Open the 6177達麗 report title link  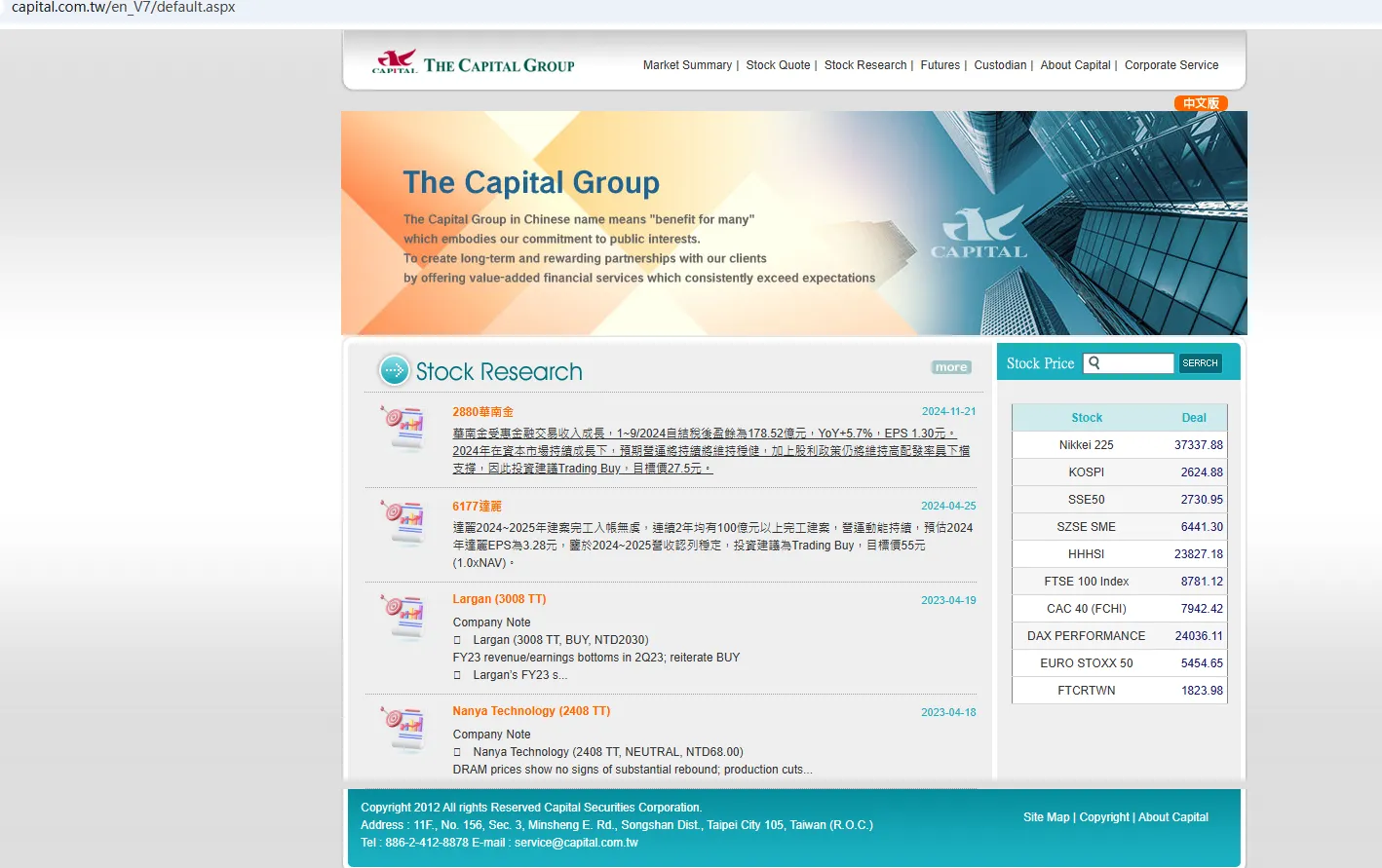477,507
